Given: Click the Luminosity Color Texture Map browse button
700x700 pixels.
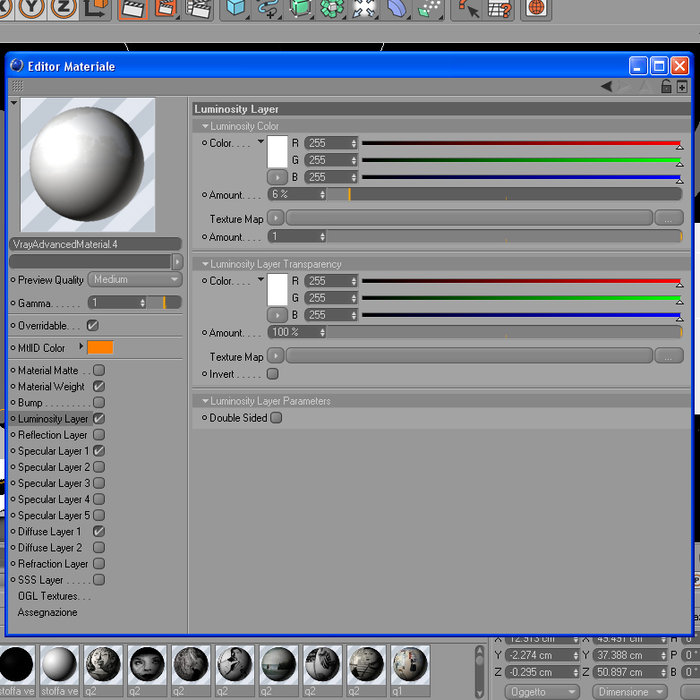Looking at the screenshot, I should [668, 218].
